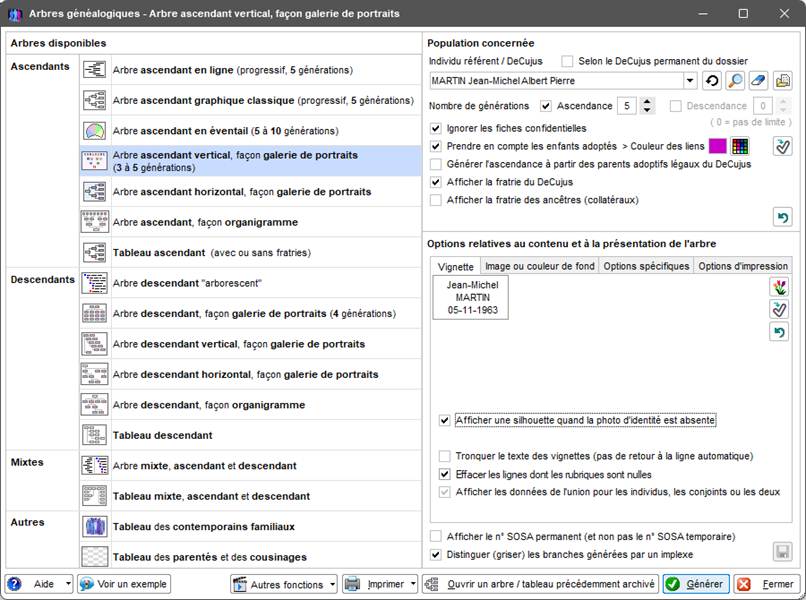Click the undo arrow icon in Population concernée section
The width and height of the screenshot is (806, 600).
click(782, 217)
